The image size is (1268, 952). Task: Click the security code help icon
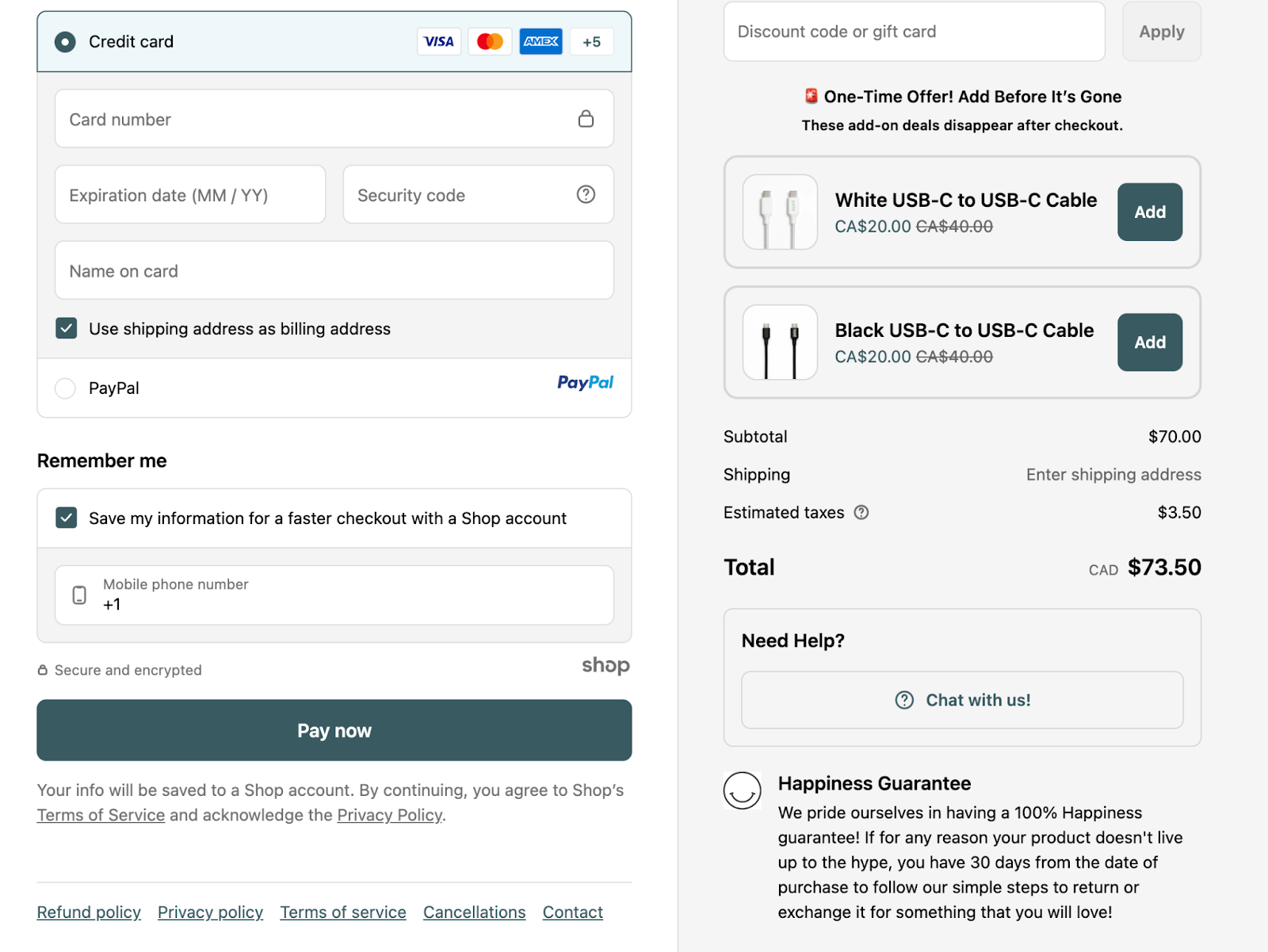point(586,194)
